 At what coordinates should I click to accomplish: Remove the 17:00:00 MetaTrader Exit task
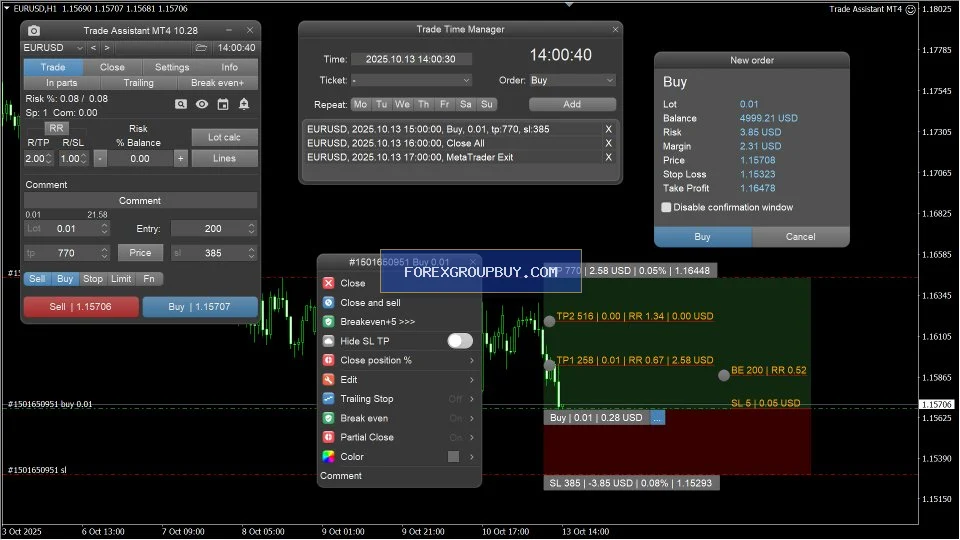click(609, 157)
